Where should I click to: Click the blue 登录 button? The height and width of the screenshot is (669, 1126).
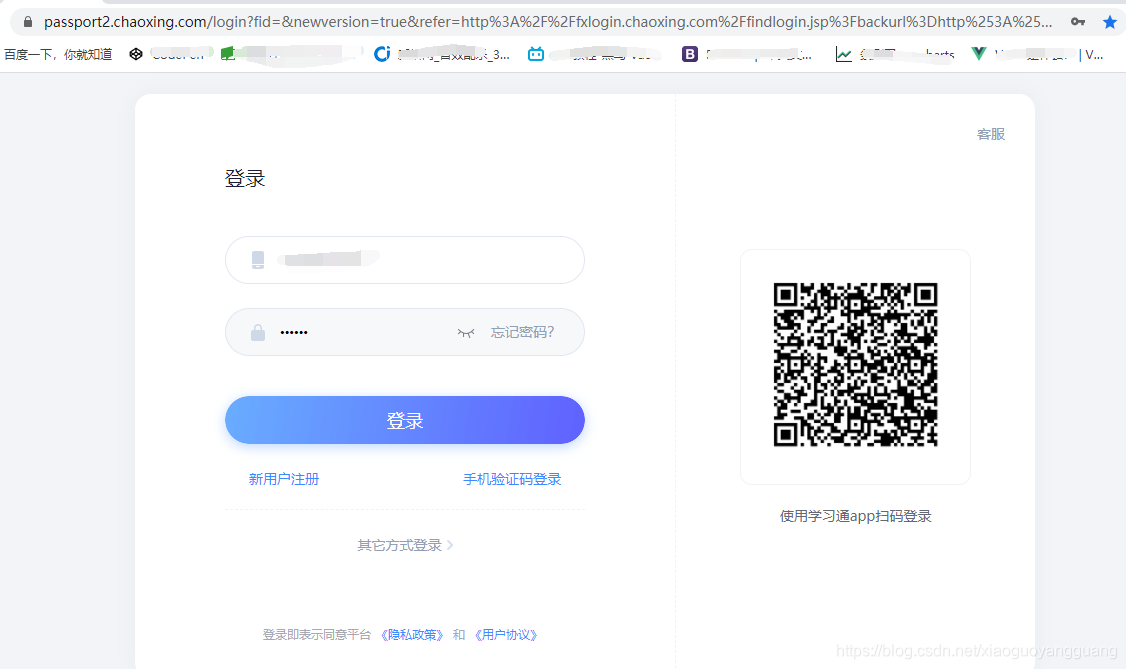[405, 420]
